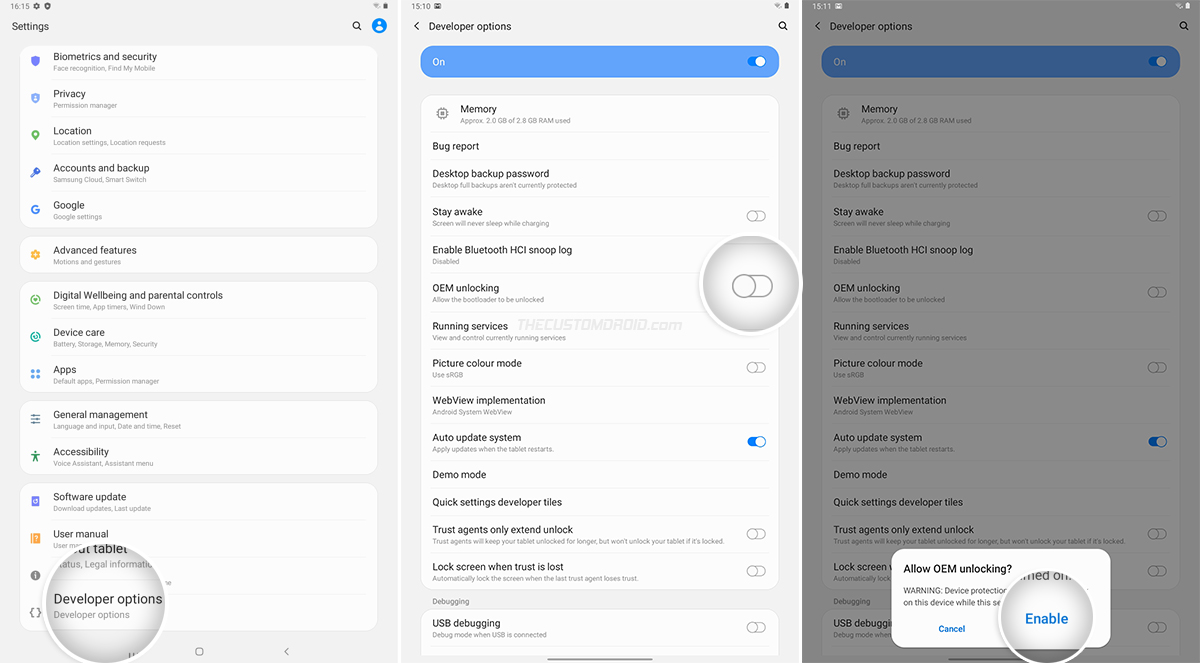Confirm with the Enable button
Screen dimensions: 1200x663
1046,619
